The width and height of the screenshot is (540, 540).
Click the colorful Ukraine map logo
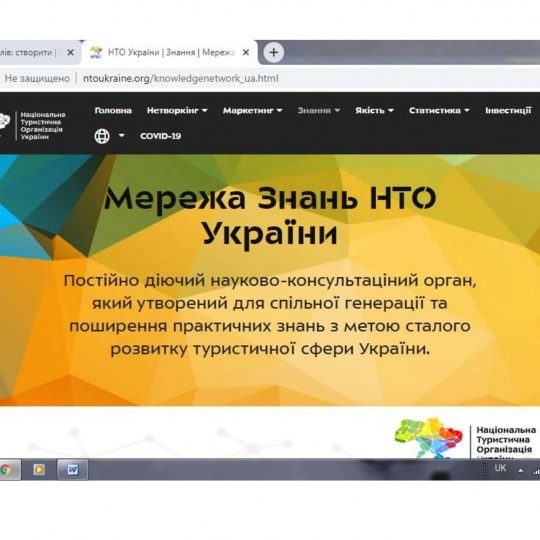[x=428, y=438]
